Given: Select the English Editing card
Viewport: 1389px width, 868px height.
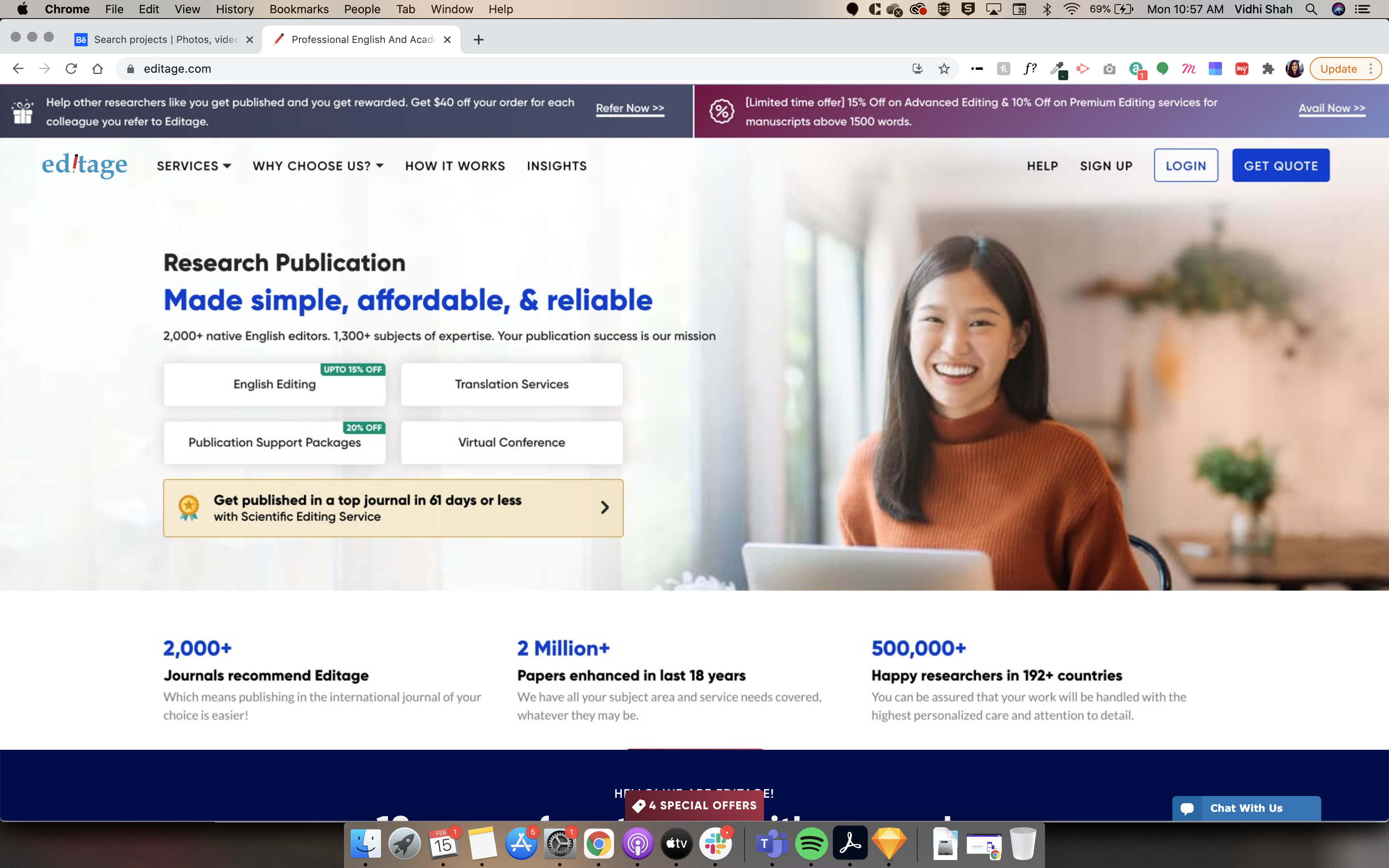Looking at the screenshot, I should (274, 385).
